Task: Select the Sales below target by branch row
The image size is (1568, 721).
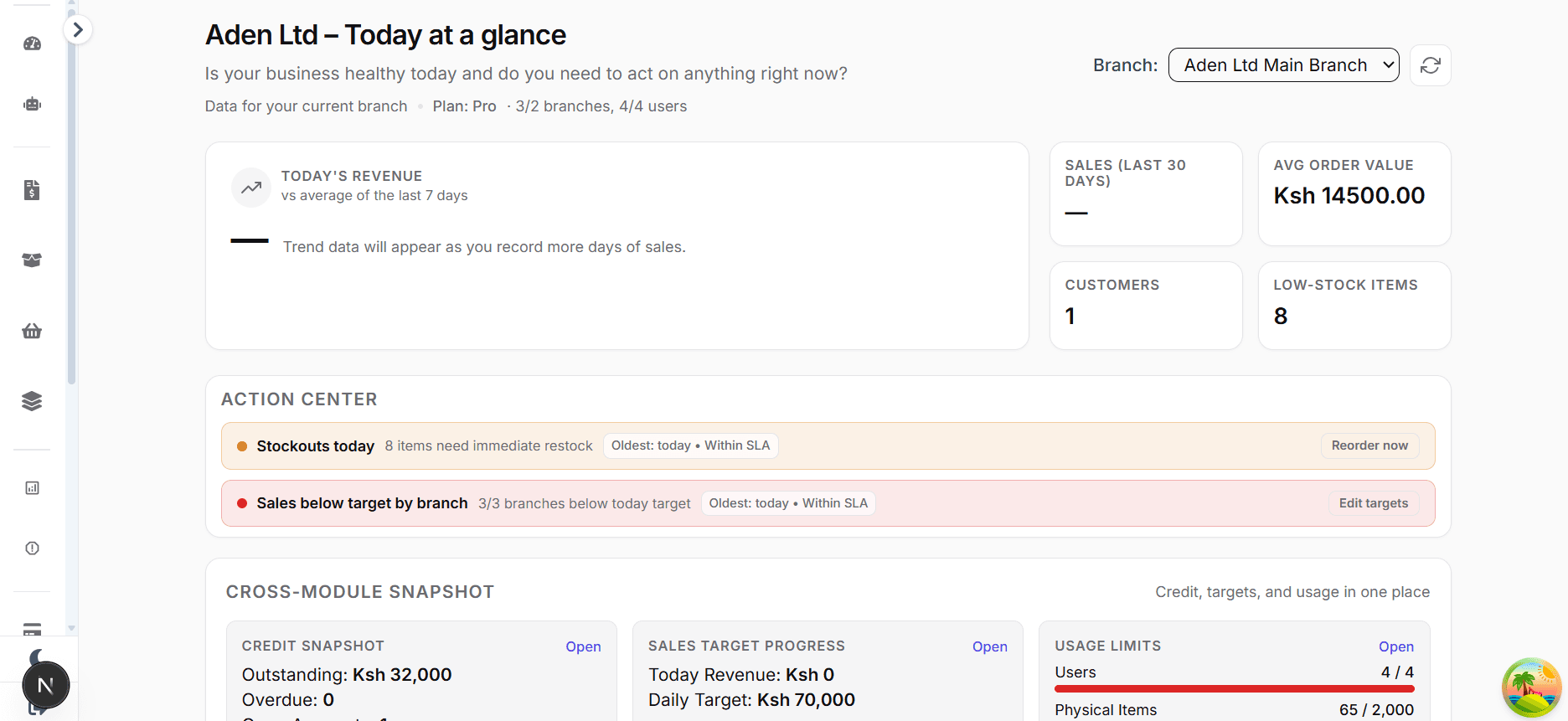Action: click(828, 503)
